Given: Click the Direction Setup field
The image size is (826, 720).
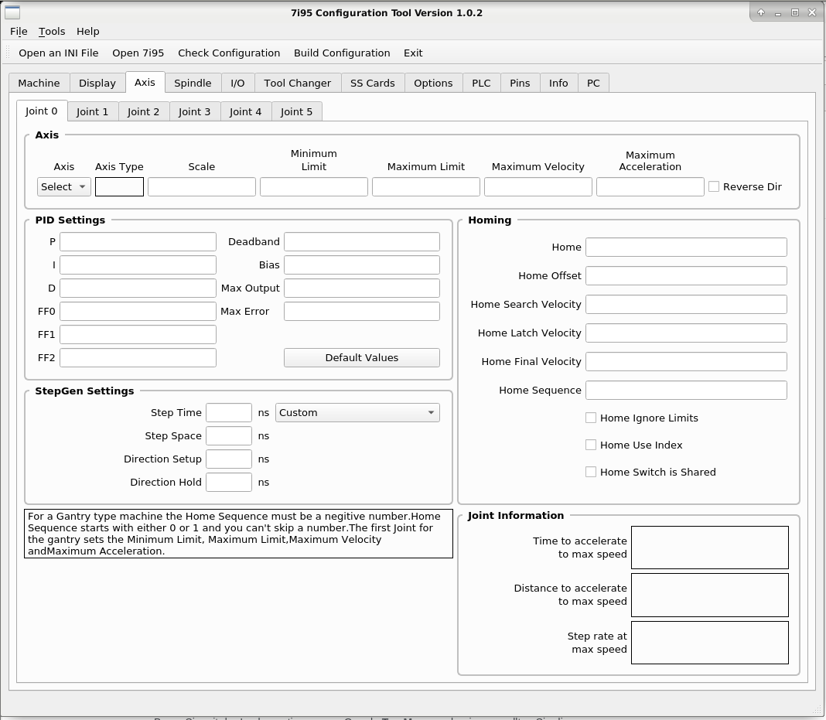Looking at the screenshot, I should [229, 459].
